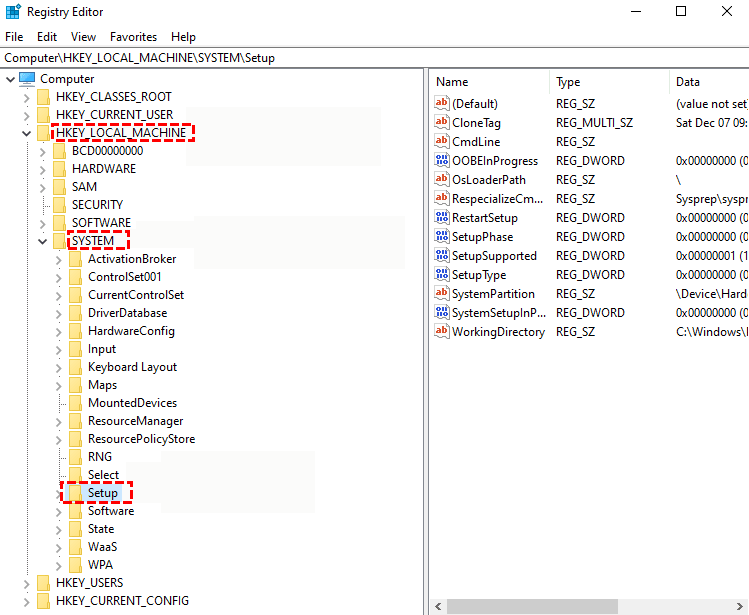Select the OOBEInProgress DWORD value icon
The image size is (749, 615).
pyautogui.click(x=442, y=161)
